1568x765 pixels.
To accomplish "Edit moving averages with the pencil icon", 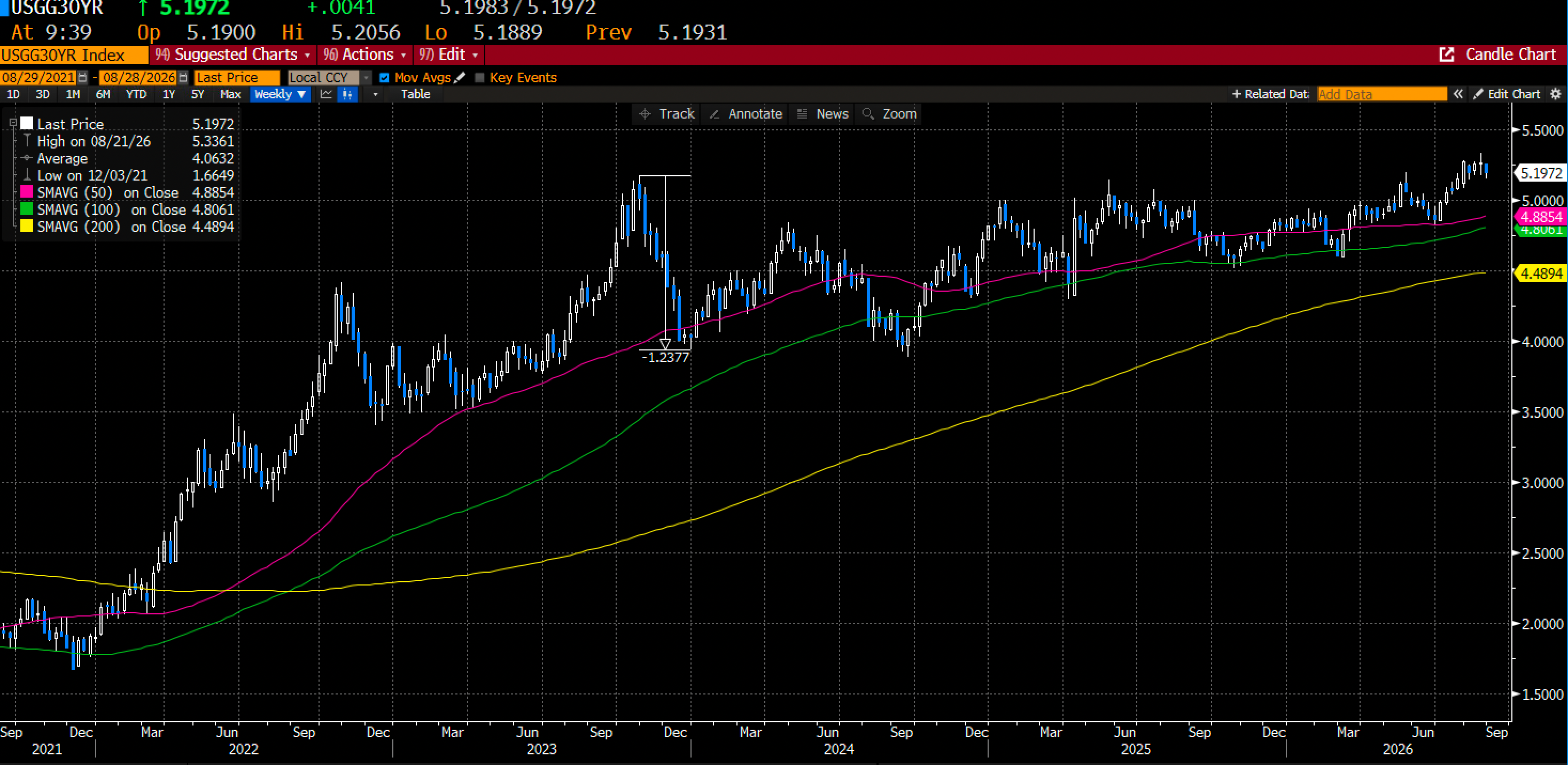I will point(460,77).
